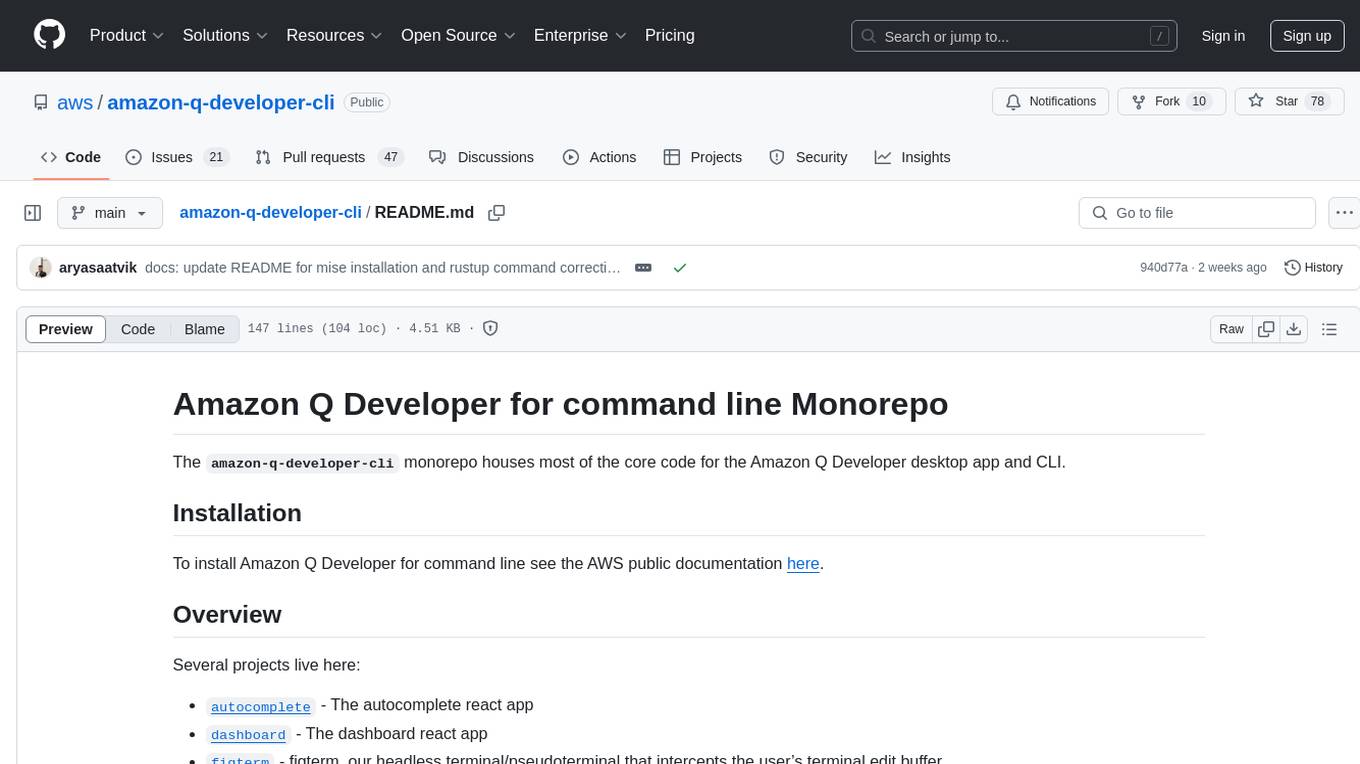
Task: Open amazon-q-developer-cli repository title link
Action: pyautogui.click(x=221, y=102)
